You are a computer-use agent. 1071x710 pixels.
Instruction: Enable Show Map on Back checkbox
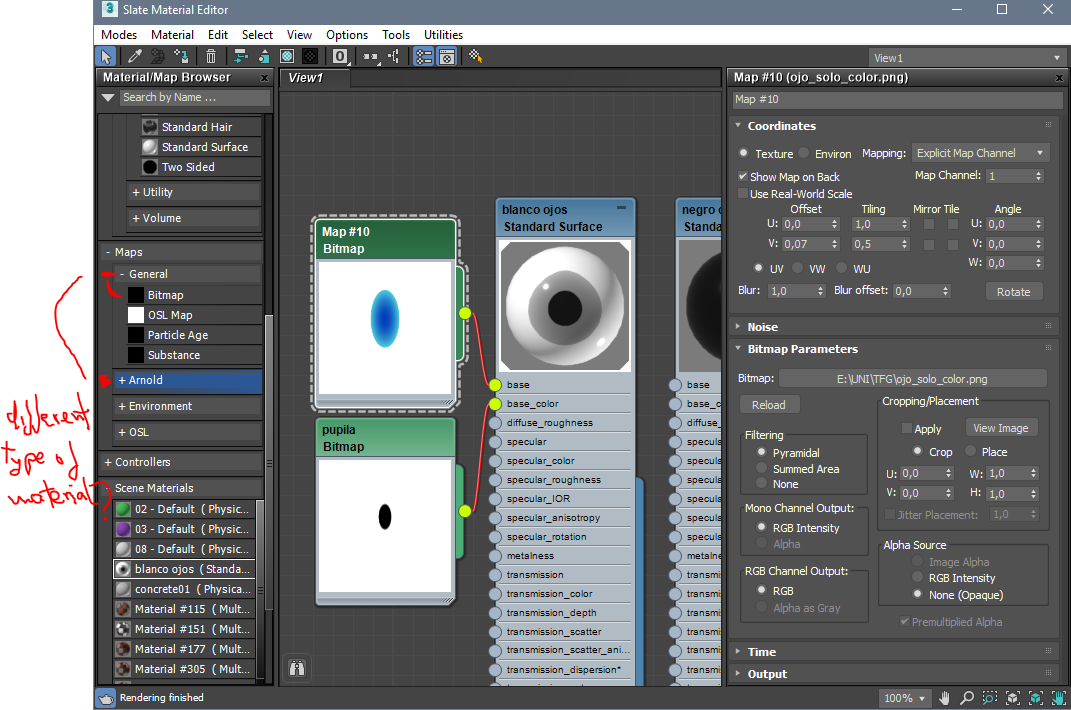pos(743,176)
